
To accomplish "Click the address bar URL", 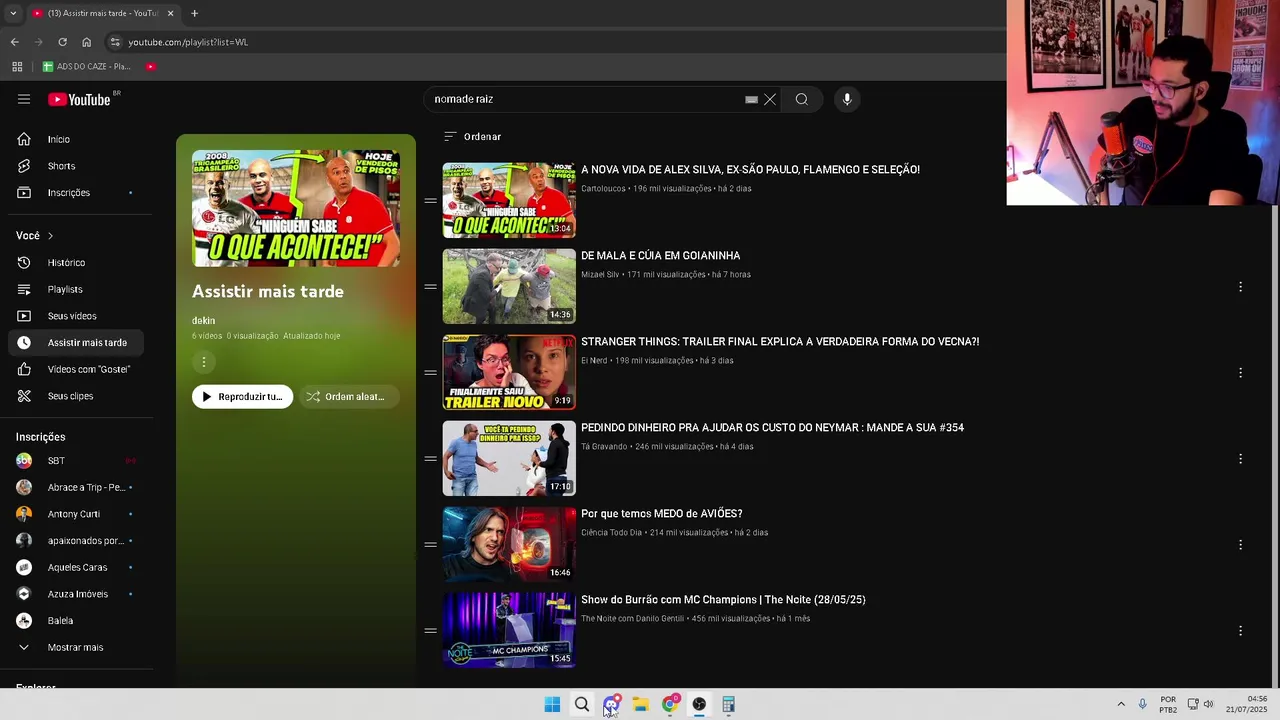I will (x=188, y=42).
